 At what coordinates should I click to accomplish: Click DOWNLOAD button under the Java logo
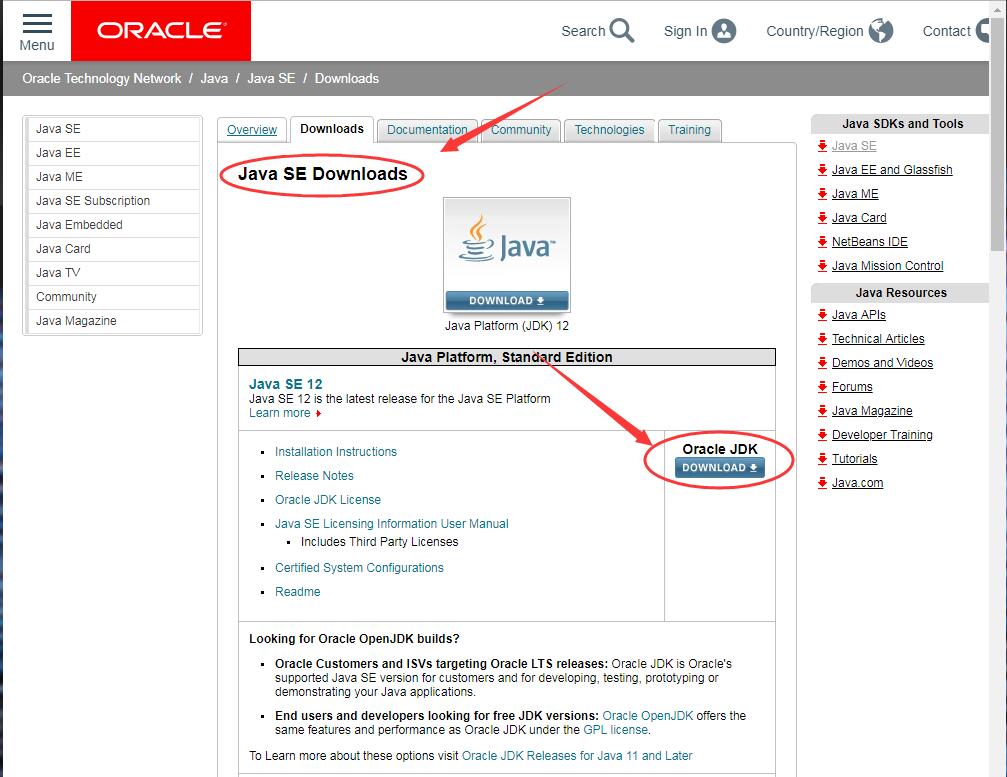click(x=507, y=301)
